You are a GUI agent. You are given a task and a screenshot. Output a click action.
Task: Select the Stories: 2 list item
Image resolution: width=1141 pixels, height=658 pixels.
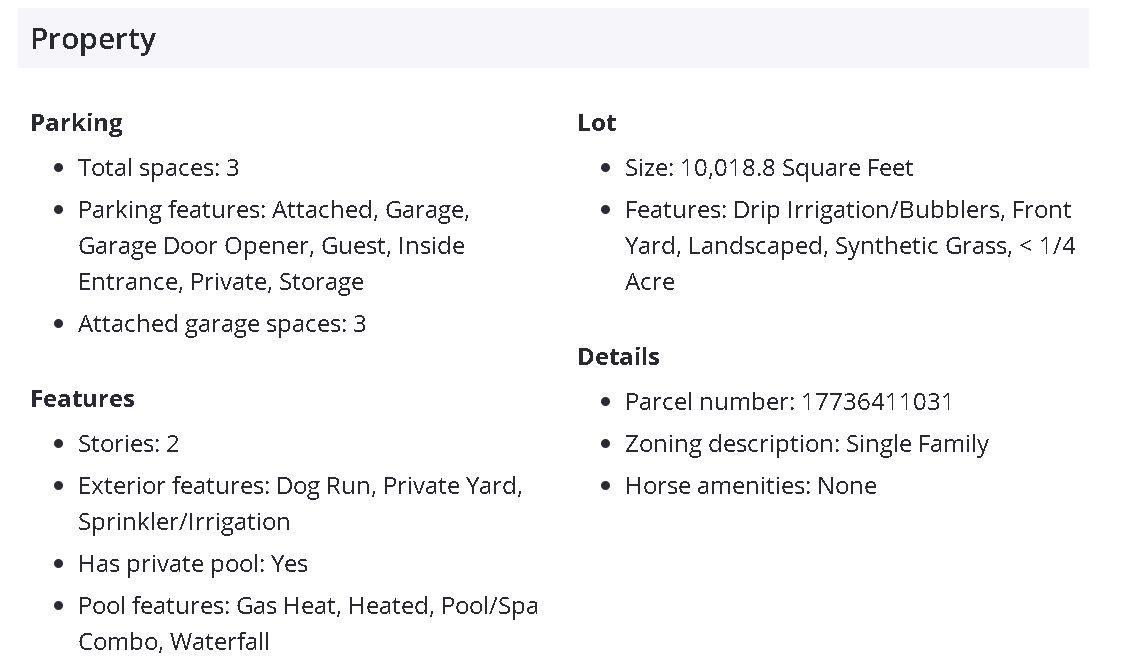point(128,443)
